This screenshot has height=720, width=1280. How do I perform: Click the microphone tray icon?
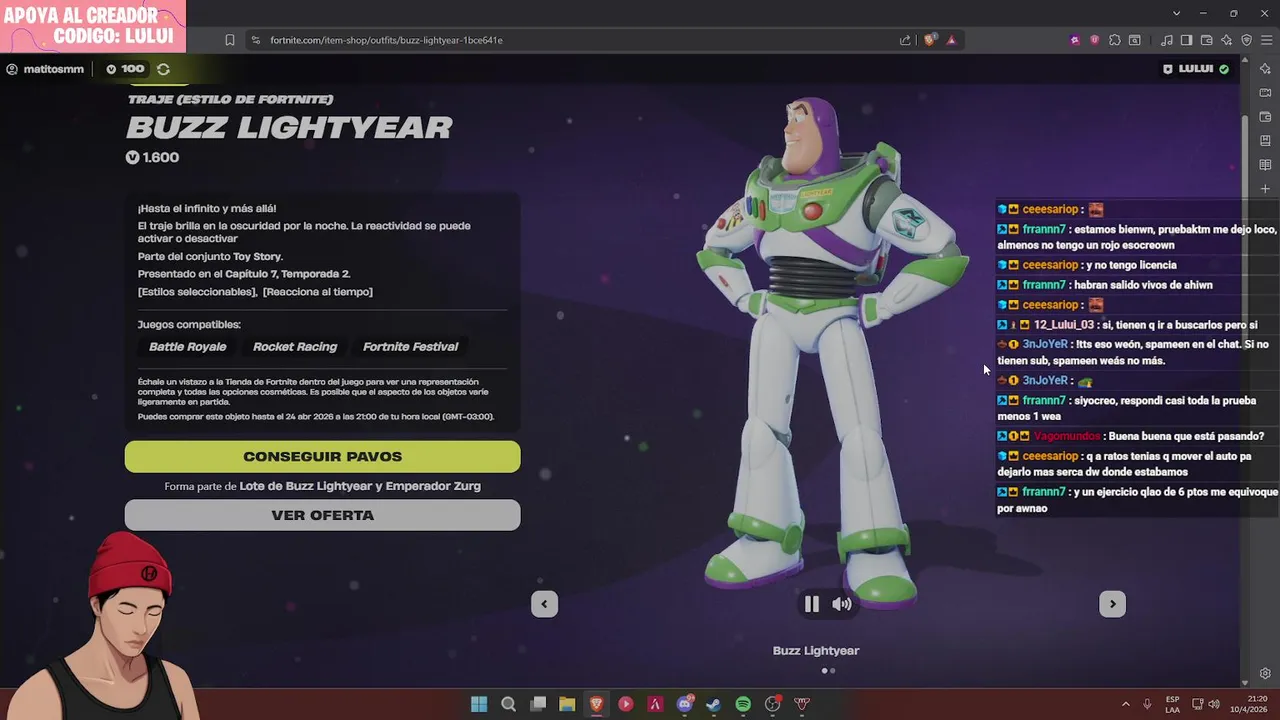pyautogui.click(x=1147, y=704)
